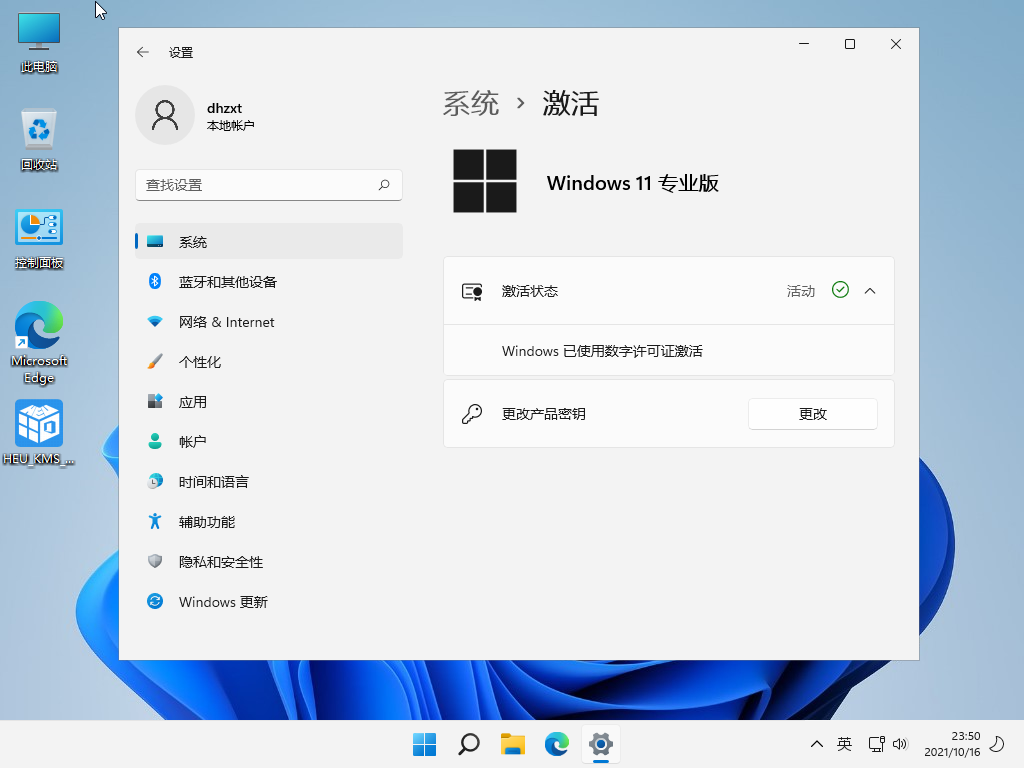
Task: Open Edge from the taskbar
Action: tap(557, 744)
